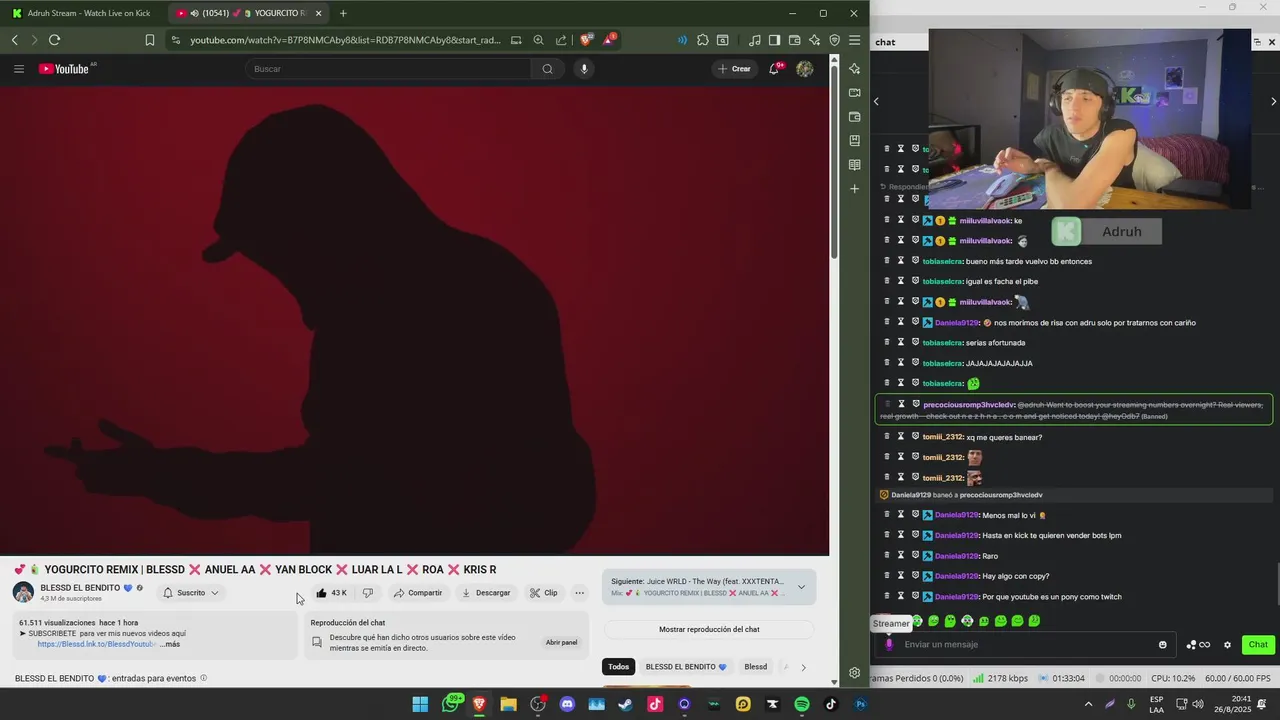Click the Descargar button
1280x720 pixels.
pyautogui.click(x=486, y=593)
